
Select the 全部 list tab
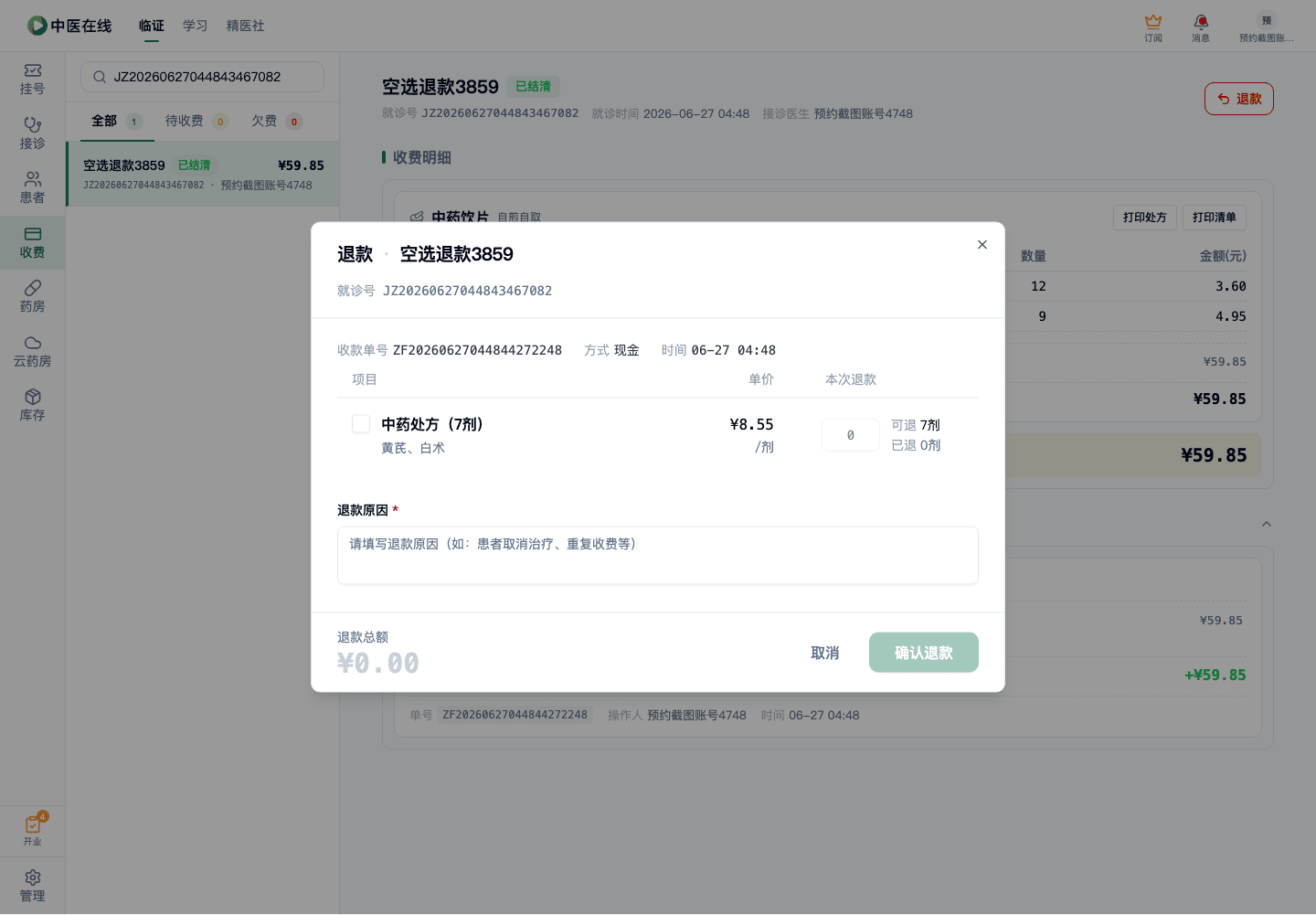click(x=117, y=121)
